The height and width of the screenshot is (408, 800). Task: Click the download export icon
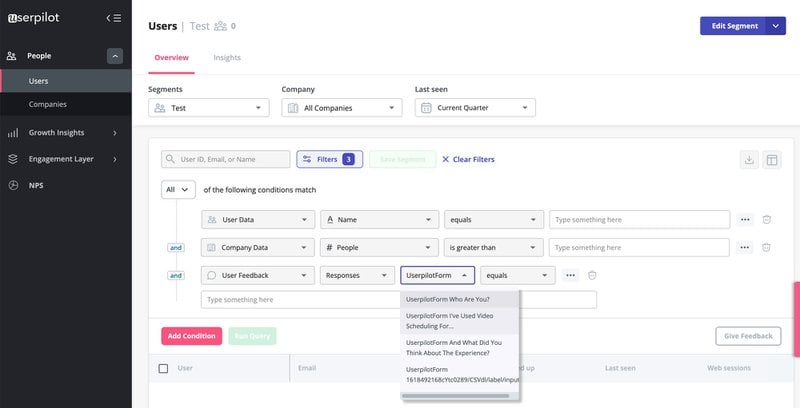click(749, 160)
